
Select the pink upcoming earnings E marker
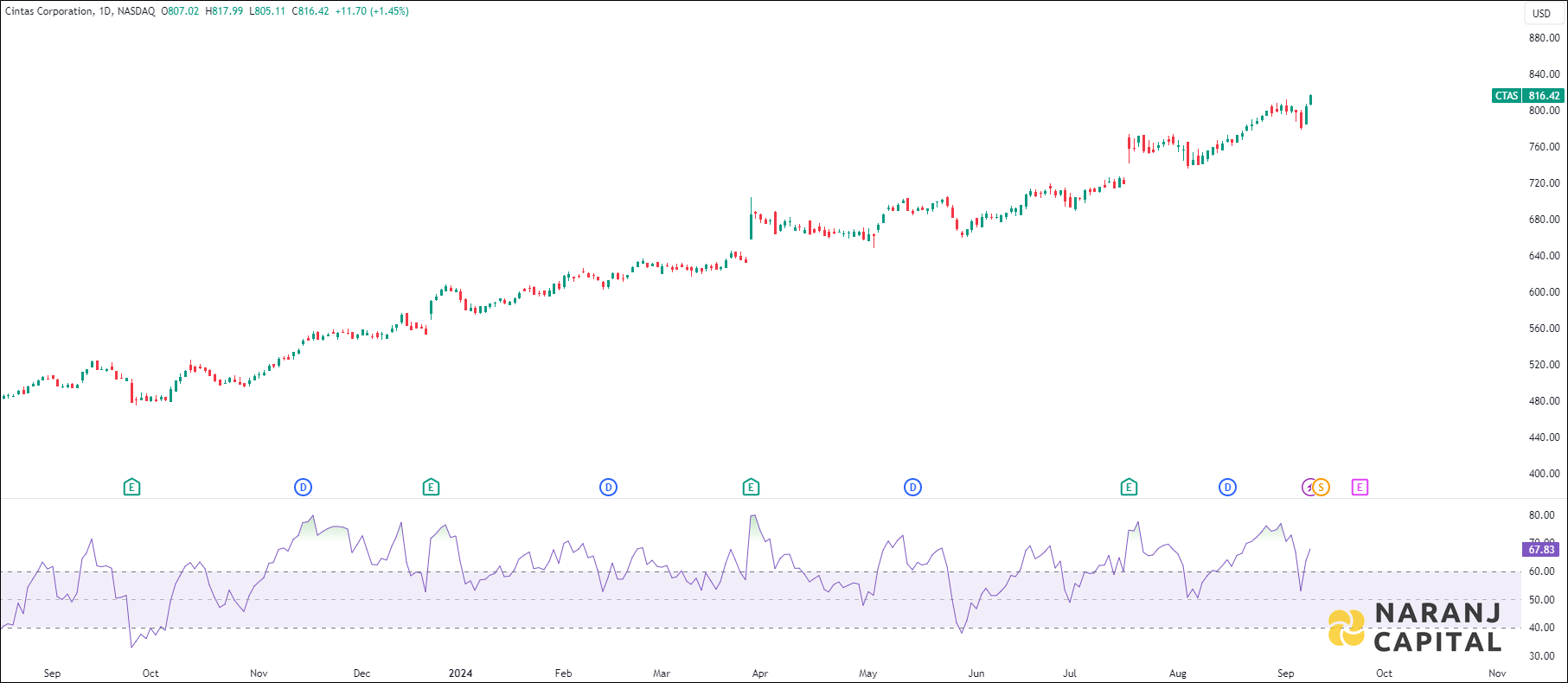(1360, 488)
